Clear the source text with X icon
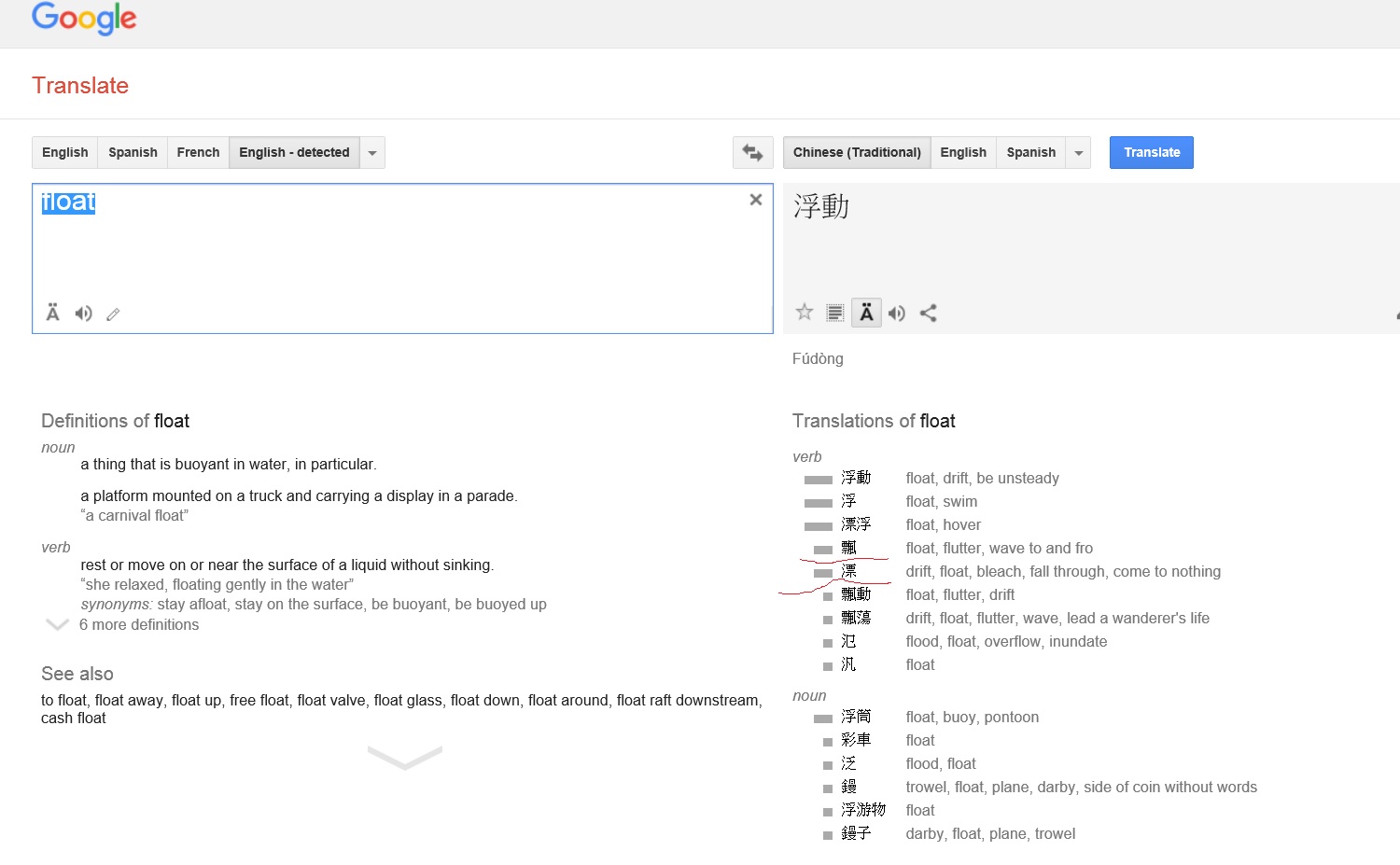This screenshot has height=865, width=1400. (x=756, y=200)
